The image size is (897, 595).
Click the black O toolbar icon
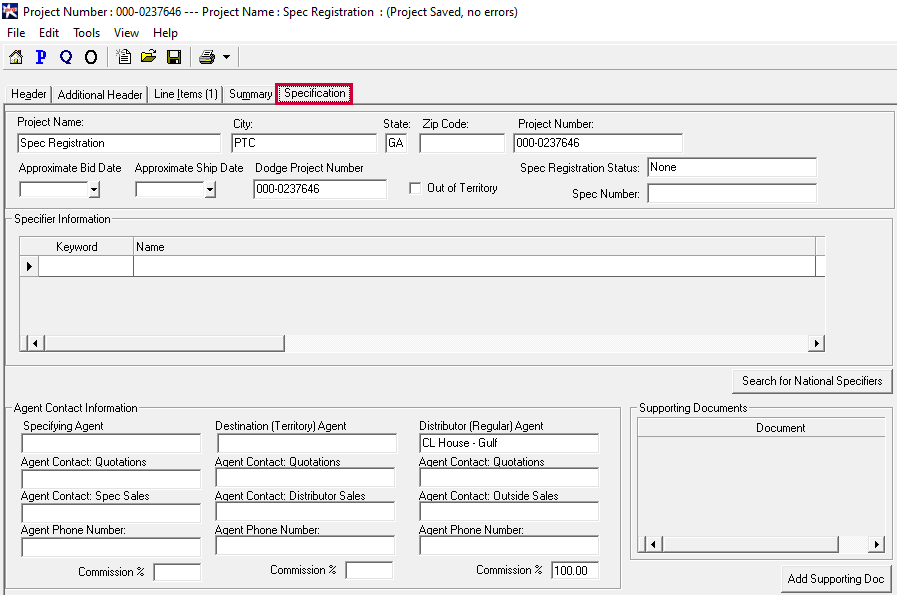pos(91,57)
